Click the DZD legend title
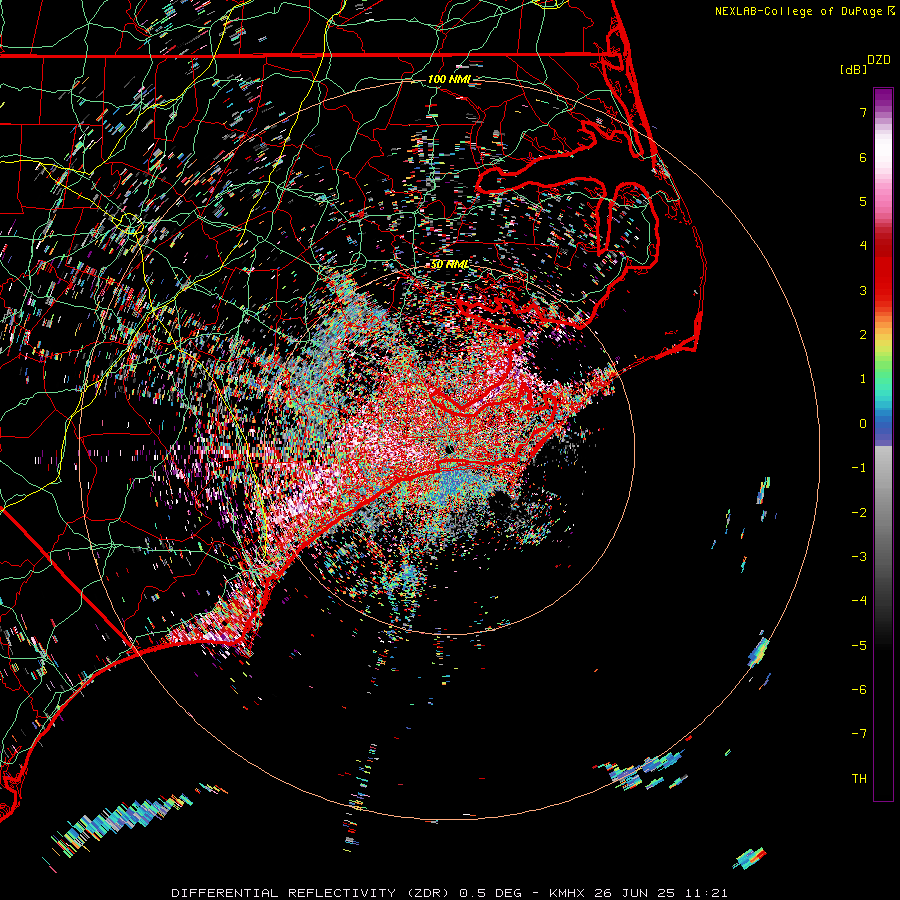 click(x=879, y=60)
